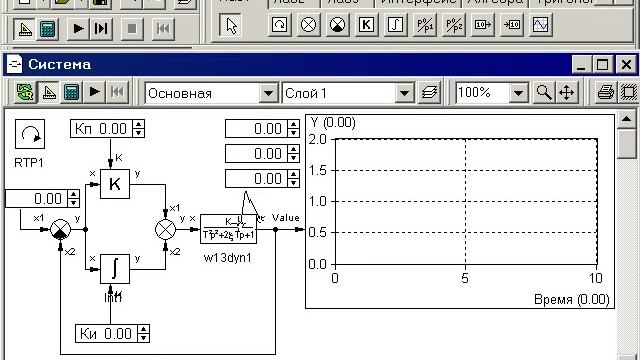Open the 100% zoom dropdown
Image resolution: width=640 pixels, height=360 pixels.
coord(518,93)
